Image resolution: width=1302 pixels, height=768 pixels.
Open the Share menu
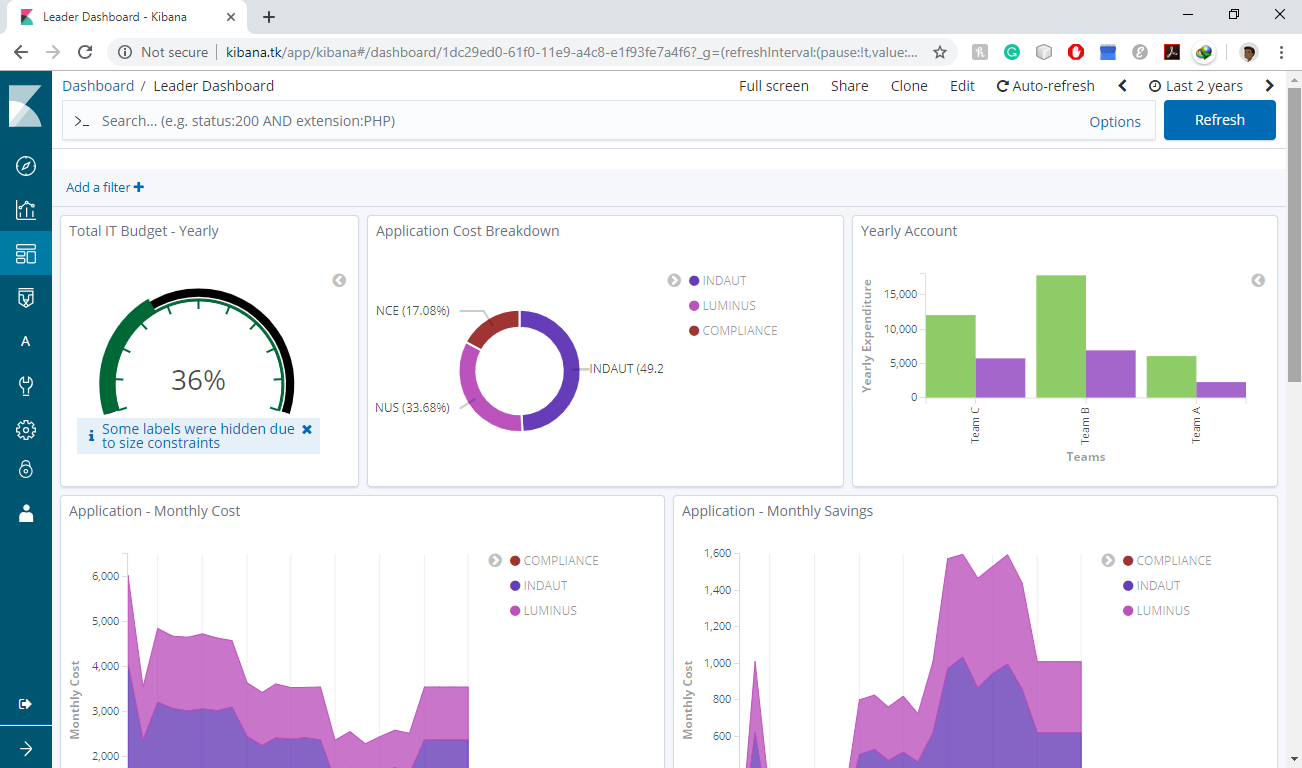tap(849, 86)
